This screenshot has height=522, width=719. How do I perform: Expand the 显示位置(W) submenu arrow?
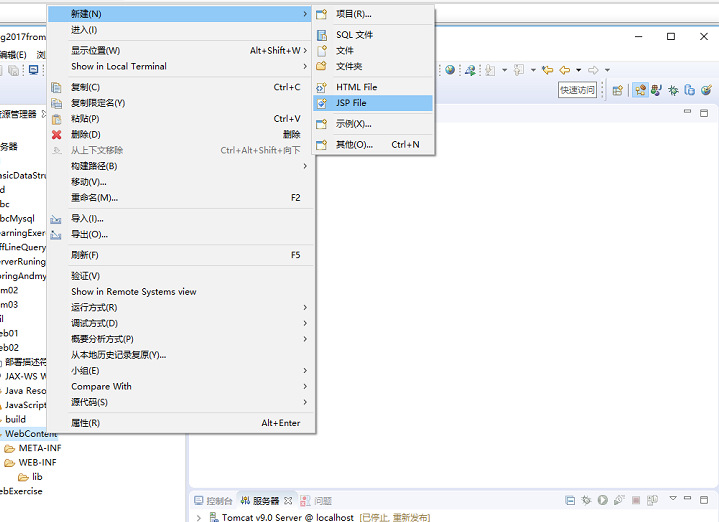[x=305, y=50]
